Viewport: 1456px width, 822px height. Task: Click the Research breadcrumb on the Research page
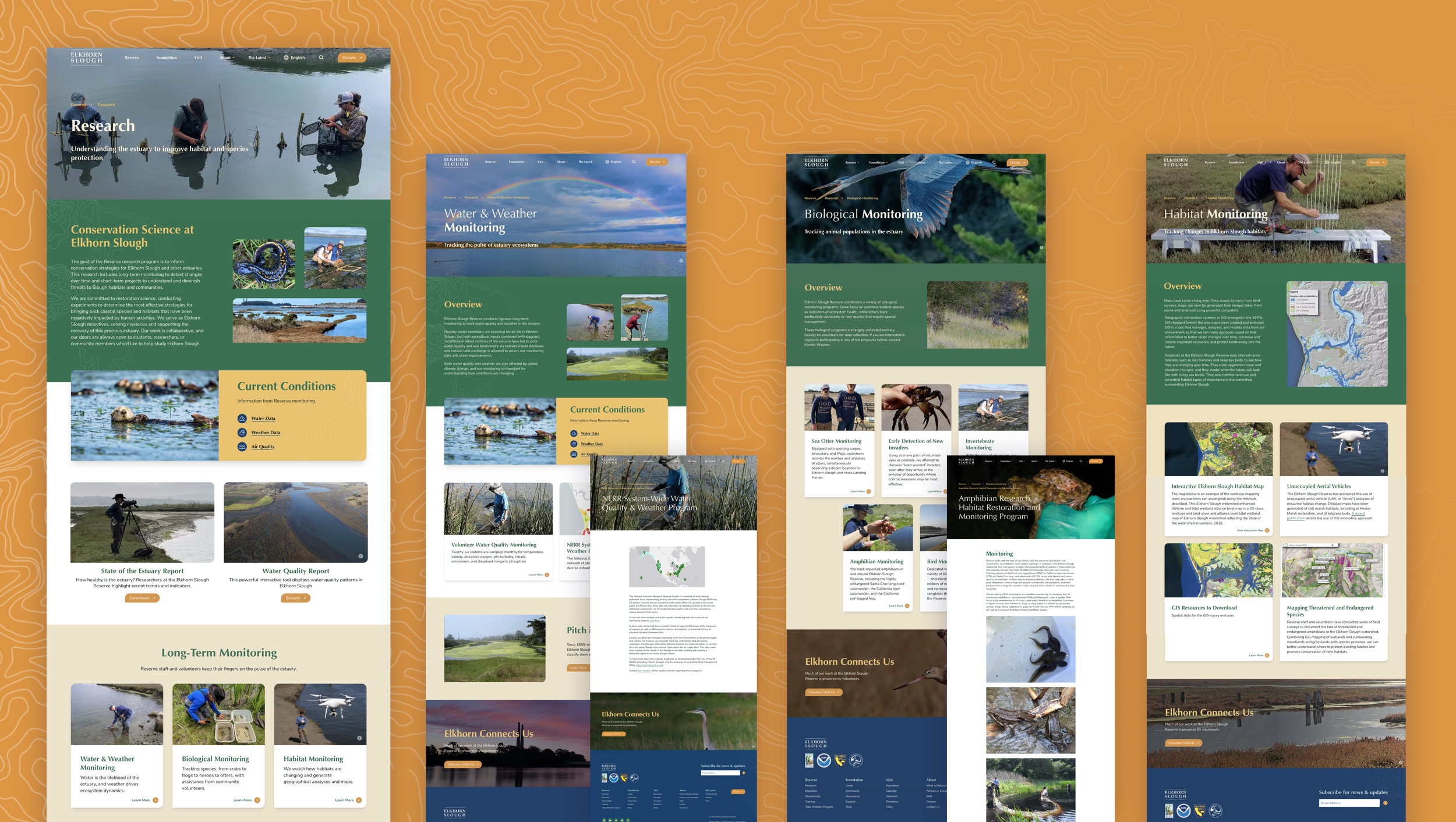[107, 105]
